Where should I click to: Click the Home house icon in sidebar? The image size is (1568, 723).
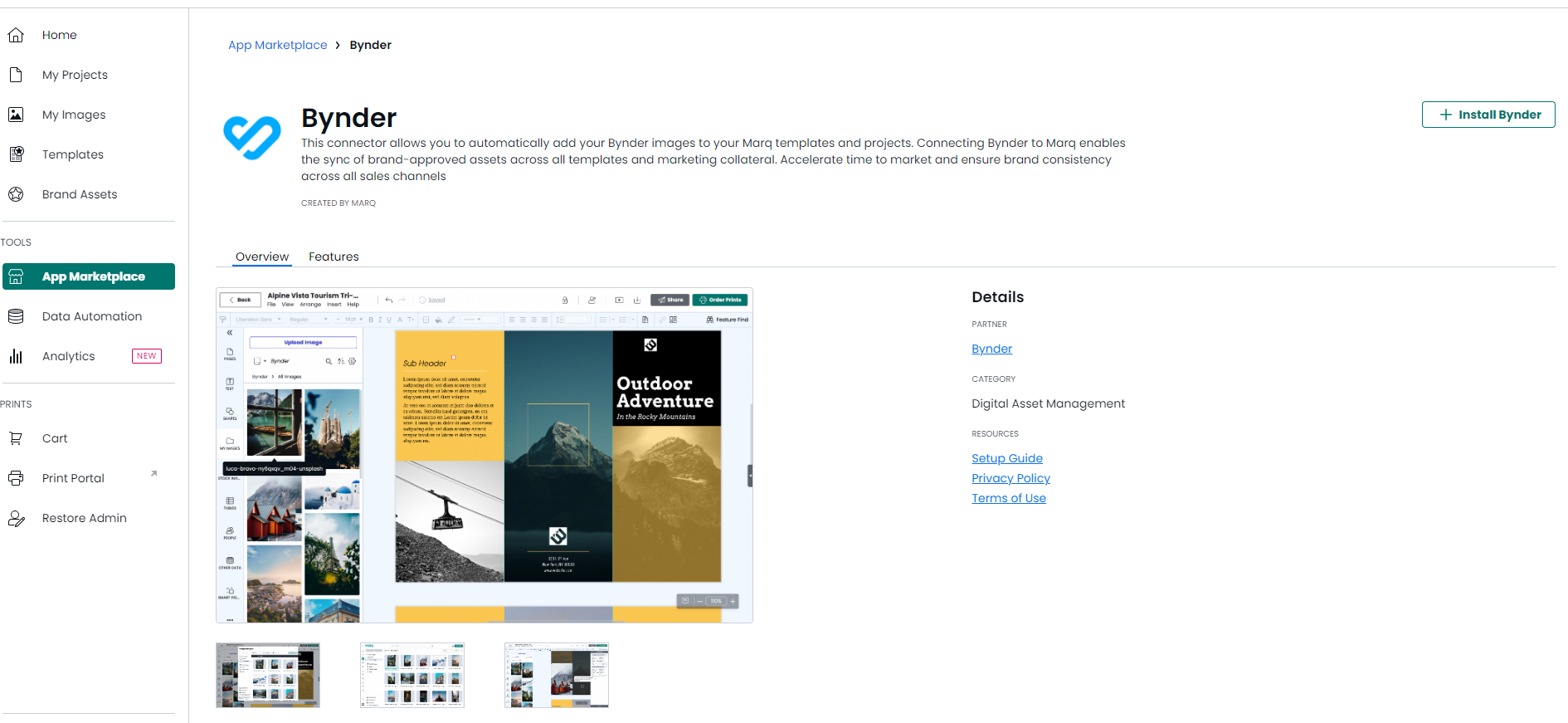tap(16, 35)
